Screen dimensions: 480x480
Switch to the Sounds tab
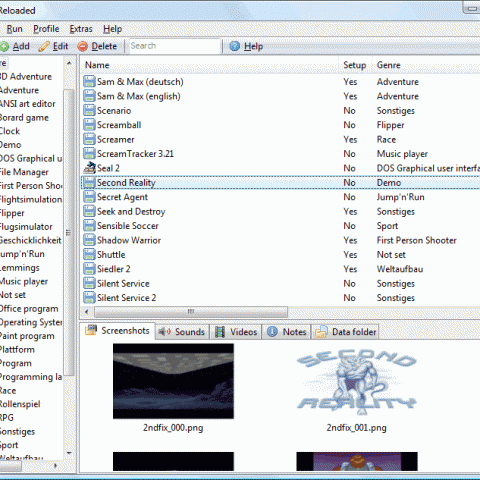(x=183, y=332)
